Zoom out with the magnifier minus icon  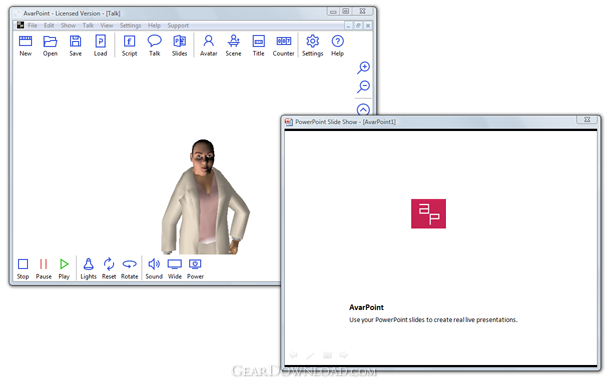(363, 86)
